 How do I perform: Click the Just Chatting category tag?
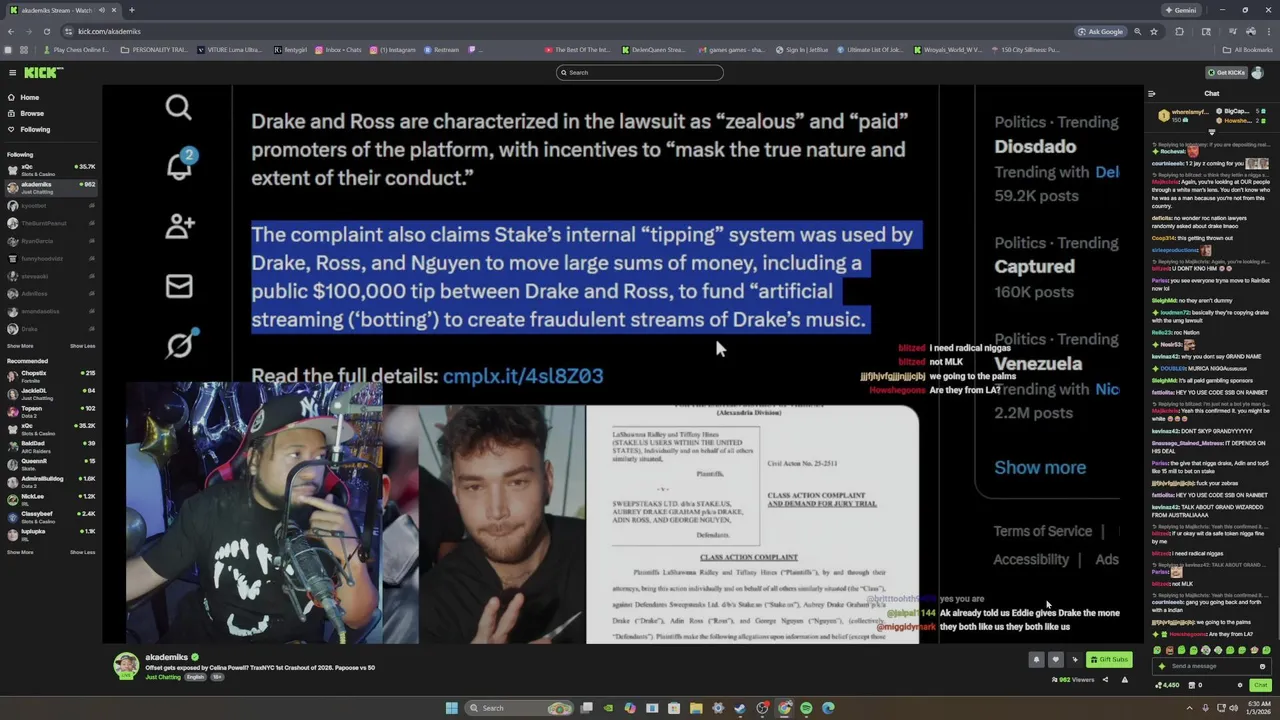163,677
